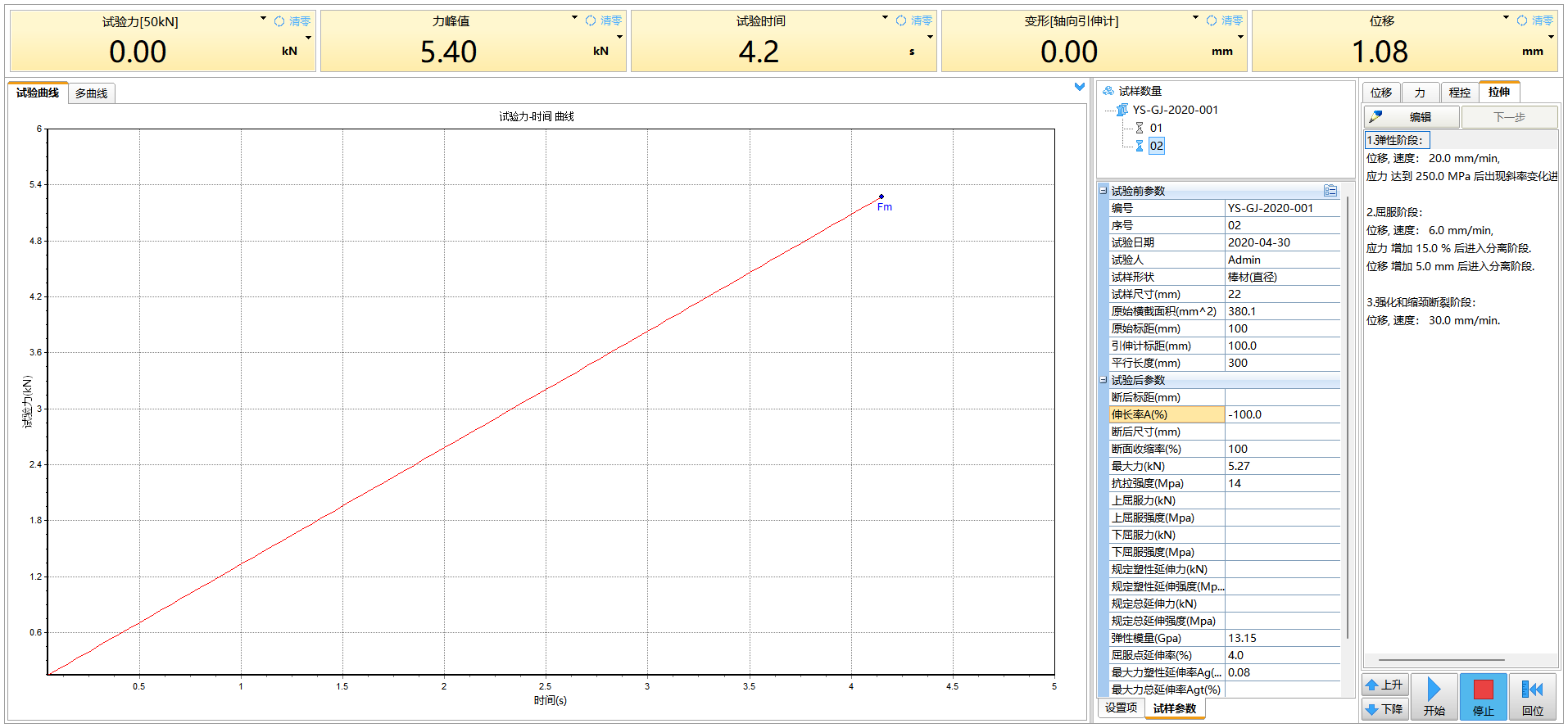Collapse the 试验前参数 section

point(1103,191)
